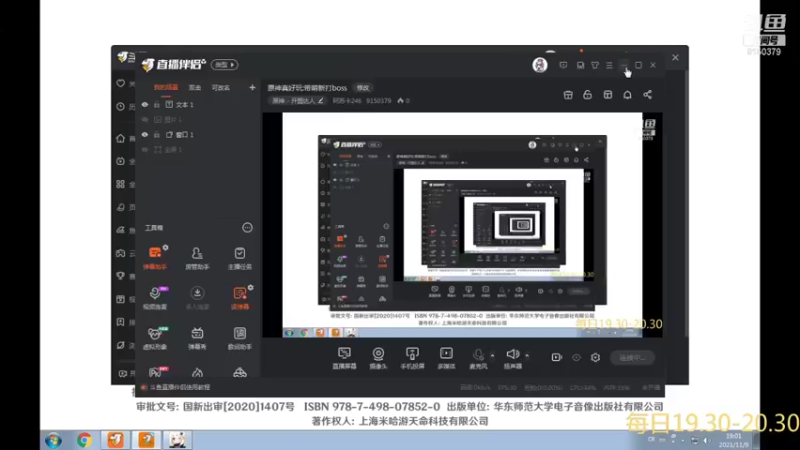The height and width of the screenshot is (450, 800).
Task: Edit the 原神 category tag pencil
Action: tap(320, 101)
